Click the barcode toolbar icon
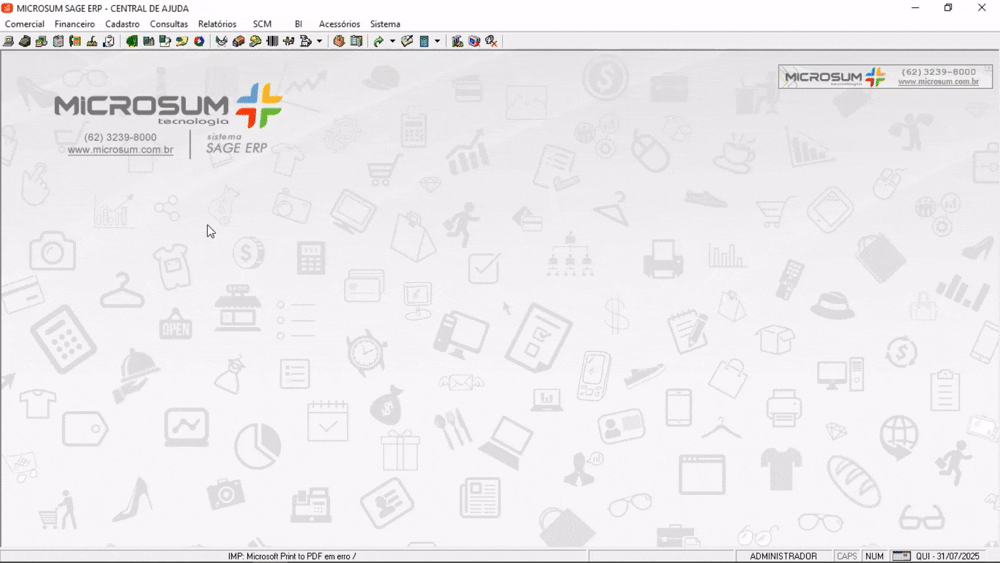Image resolution: width=1000 pixels, height=563 pixels. pos(272,41)
